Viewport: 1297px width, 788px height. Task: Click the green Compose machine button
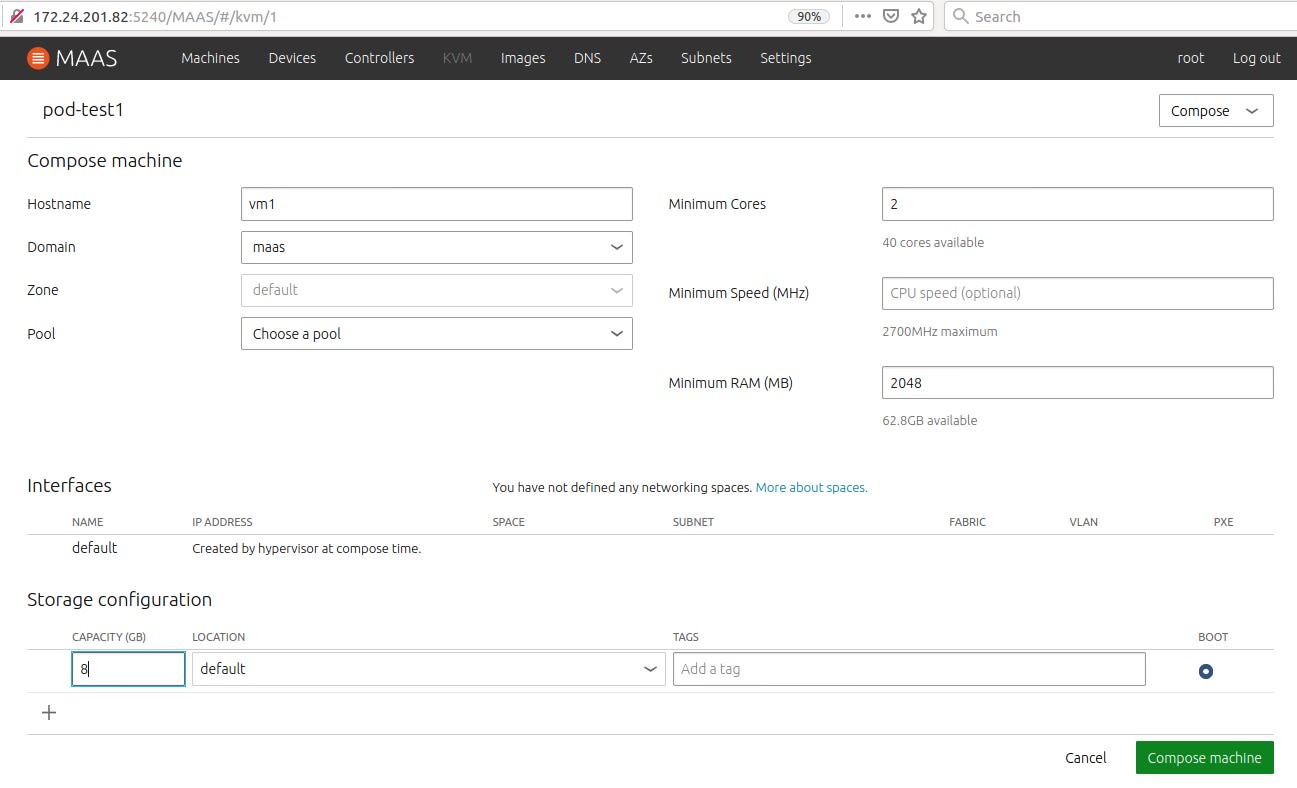coord(1205,758)
